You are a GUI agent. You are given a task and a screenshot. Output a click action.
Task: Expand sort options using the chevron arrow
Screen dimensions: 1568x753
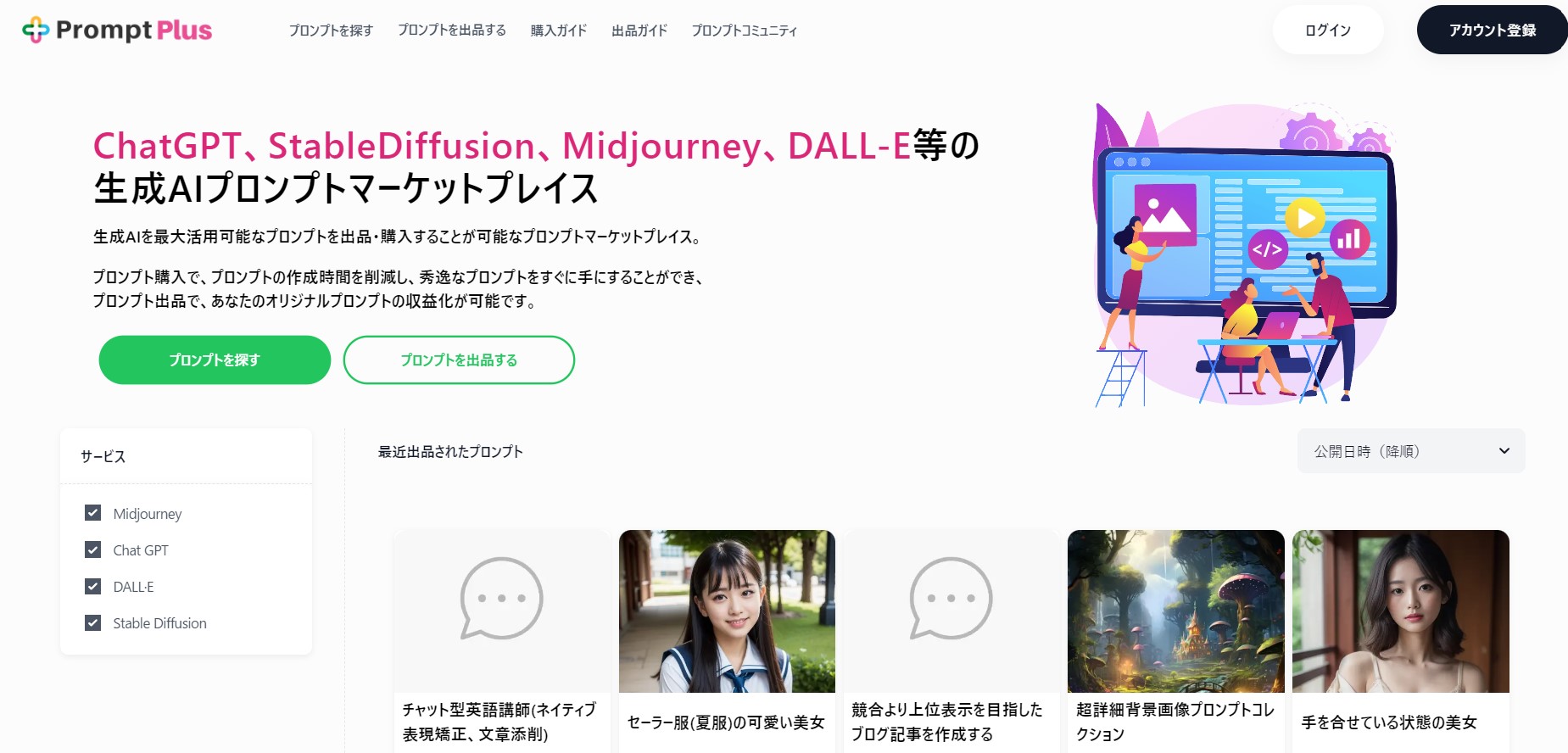click(x=1504, y=451)
